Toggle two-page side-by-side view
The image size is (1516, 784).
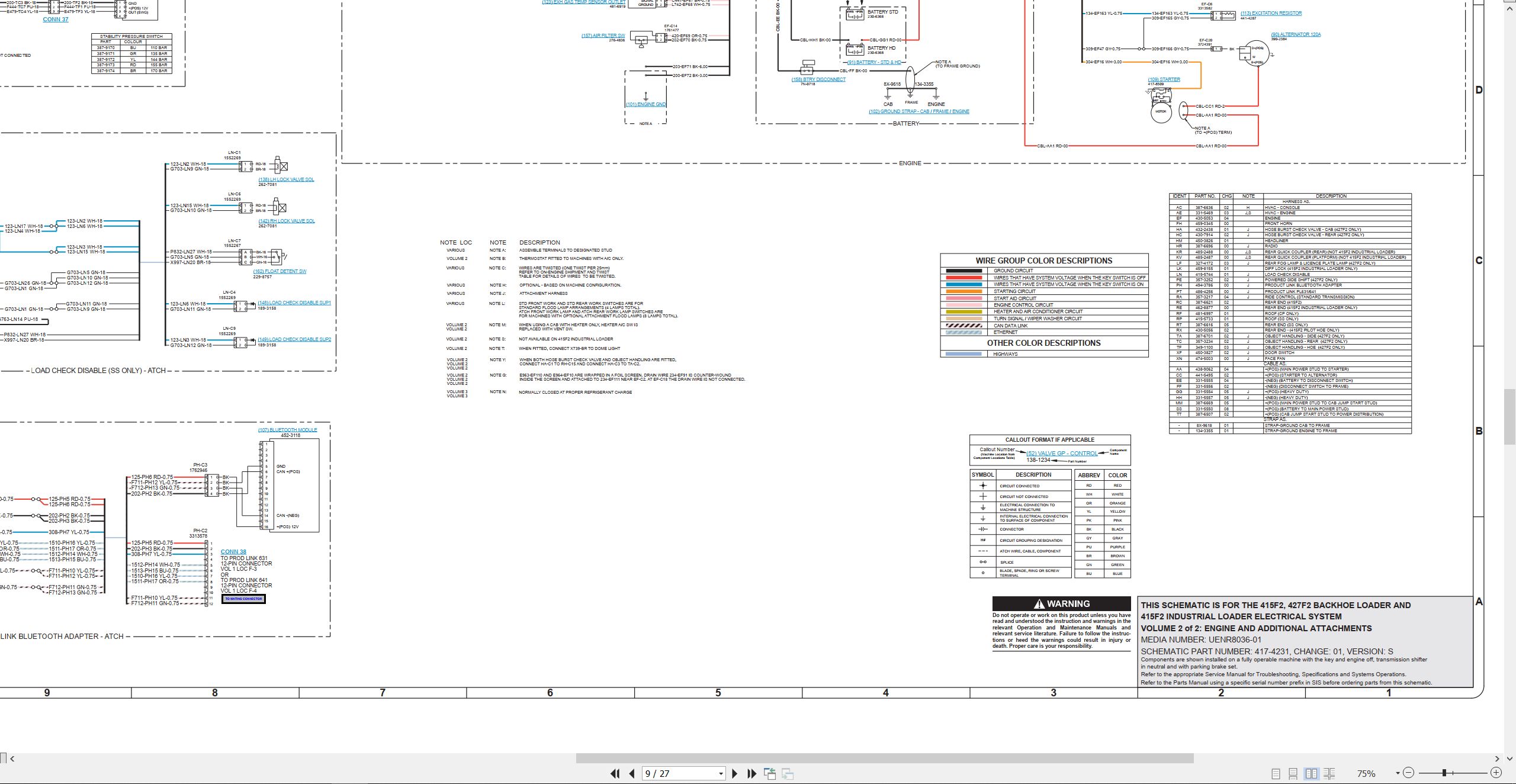point(1312,773)
